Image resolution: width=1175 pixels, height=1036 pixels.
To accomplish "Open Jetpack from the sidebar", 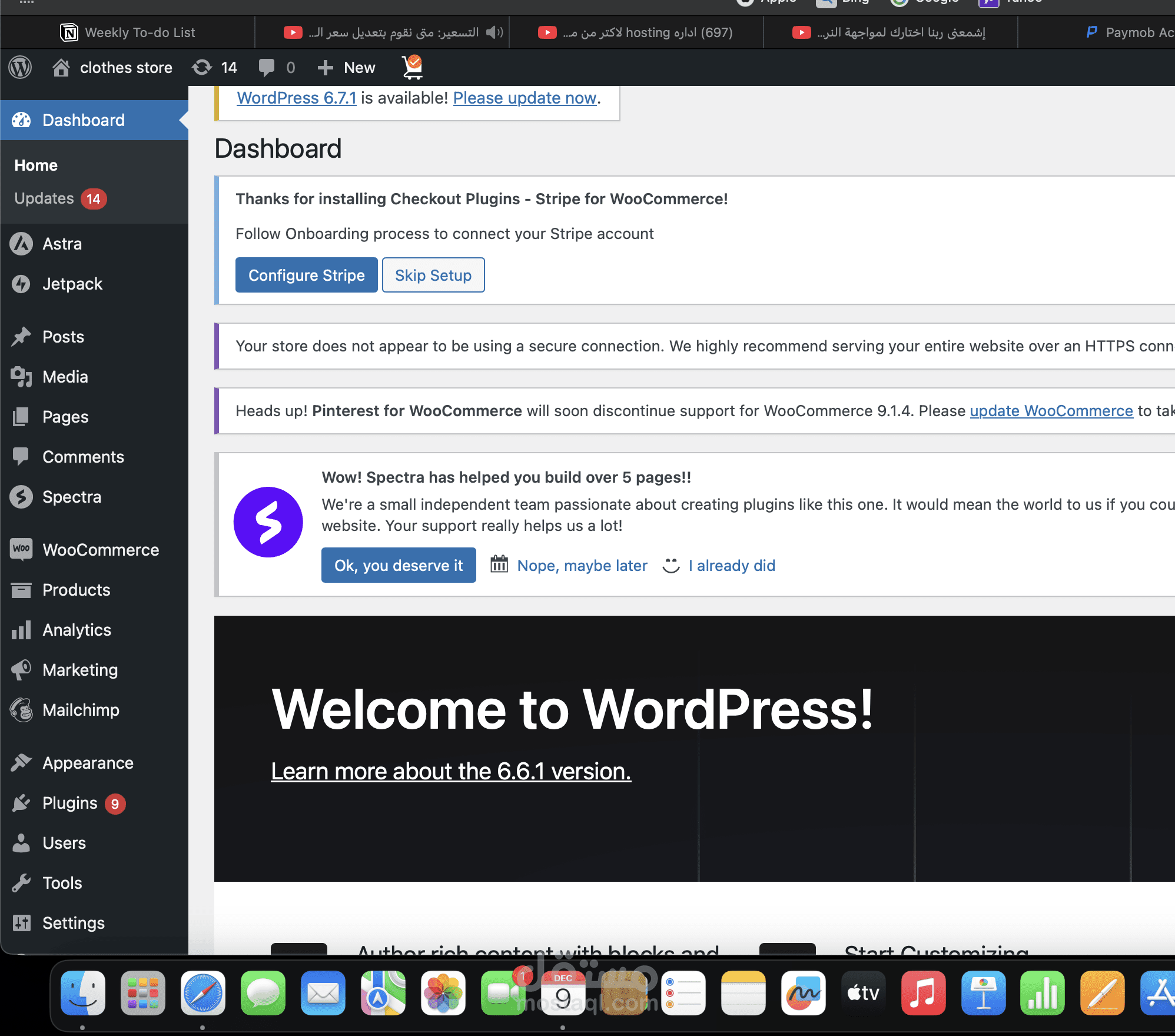I will coord(72,284).
